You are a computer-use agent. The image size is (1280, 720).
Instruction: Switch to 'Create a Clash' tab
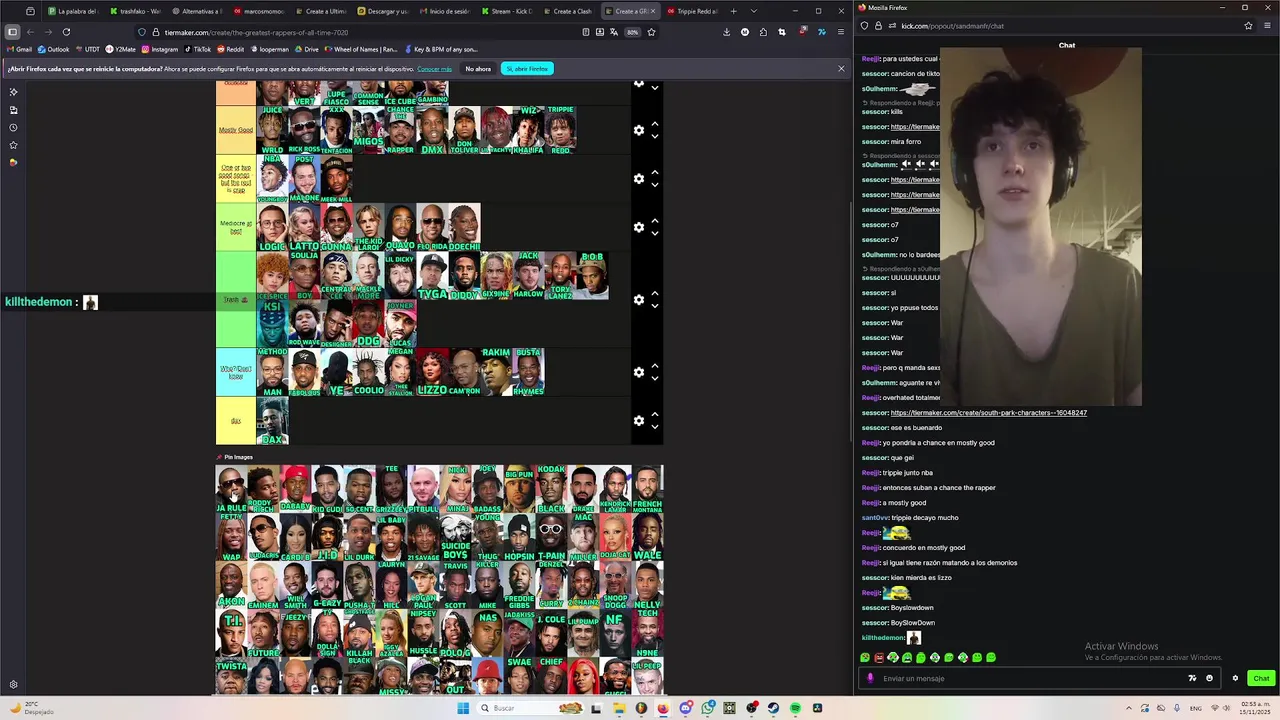(567, 11)
